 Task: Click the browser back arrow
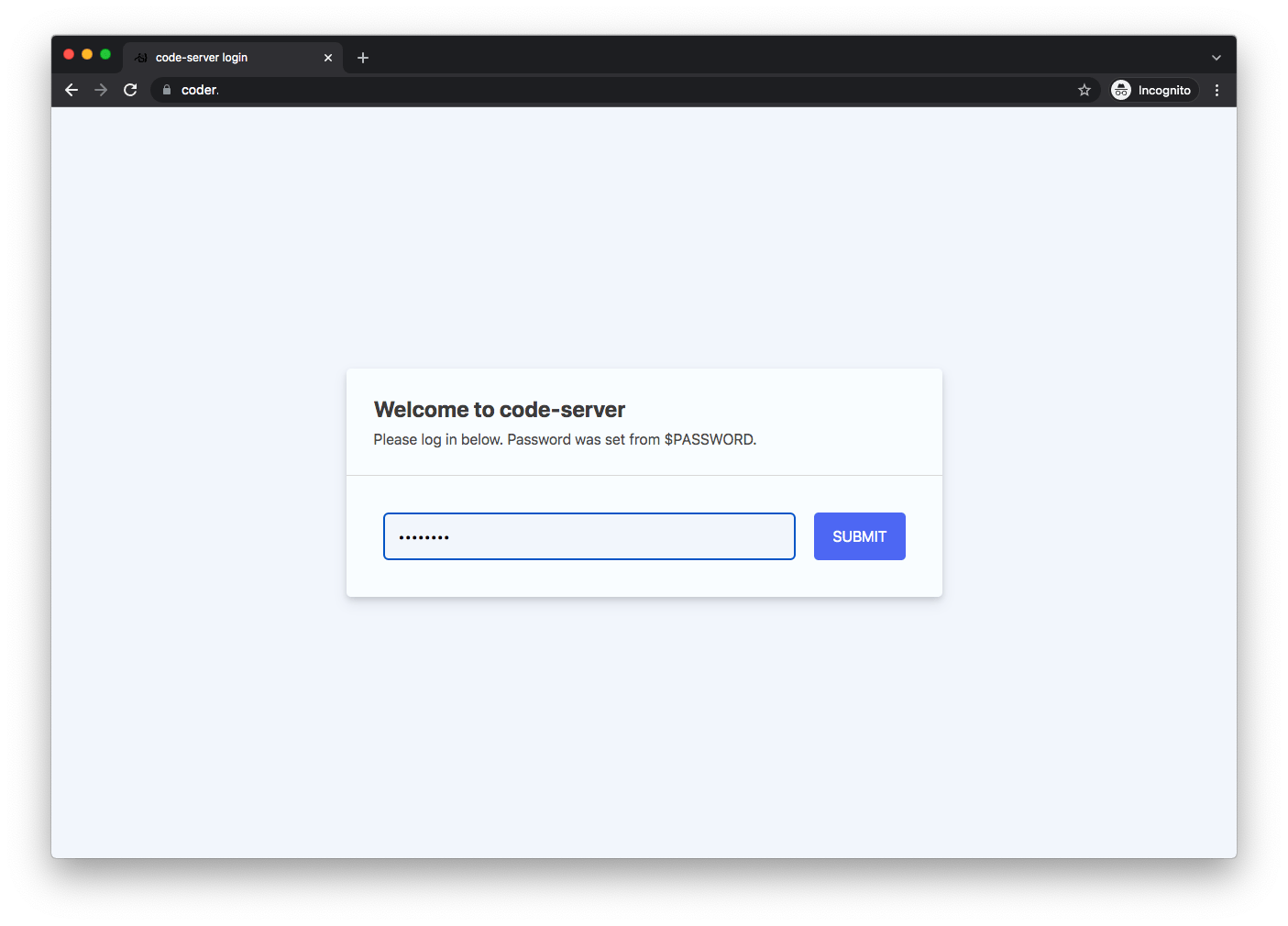pos(72,90)
